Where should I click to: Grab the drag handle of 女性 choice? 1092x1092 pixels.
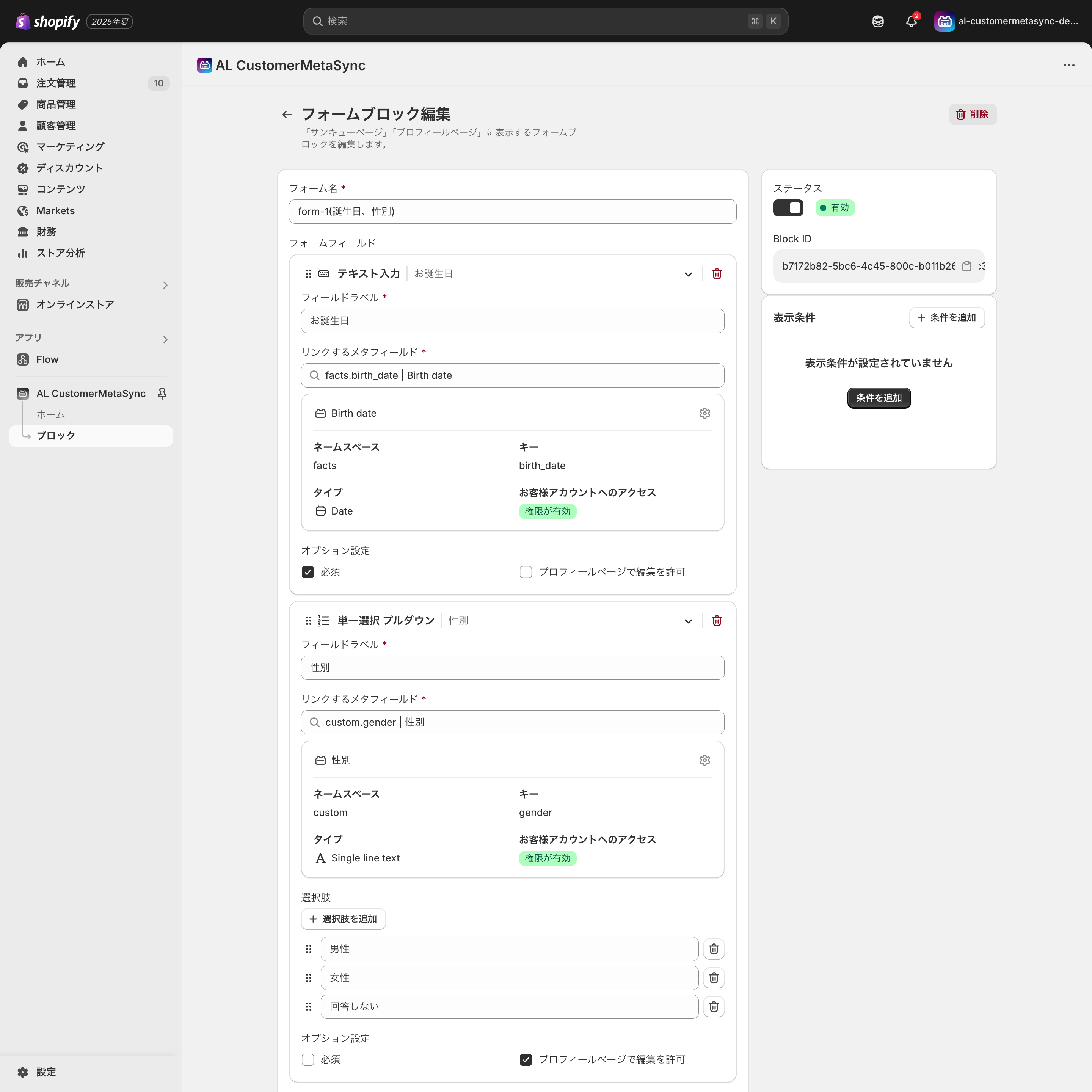(308, 978)
